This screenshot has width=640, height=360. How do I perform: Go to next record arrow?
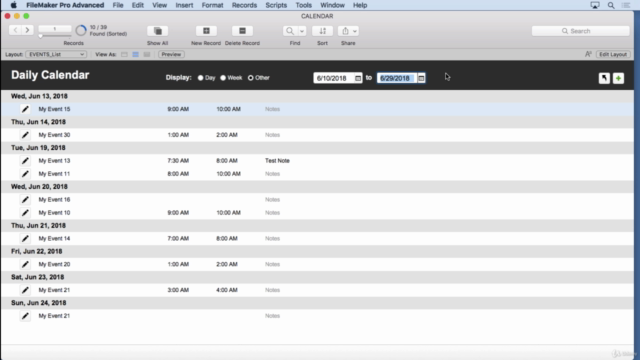[x=27, y=30]
